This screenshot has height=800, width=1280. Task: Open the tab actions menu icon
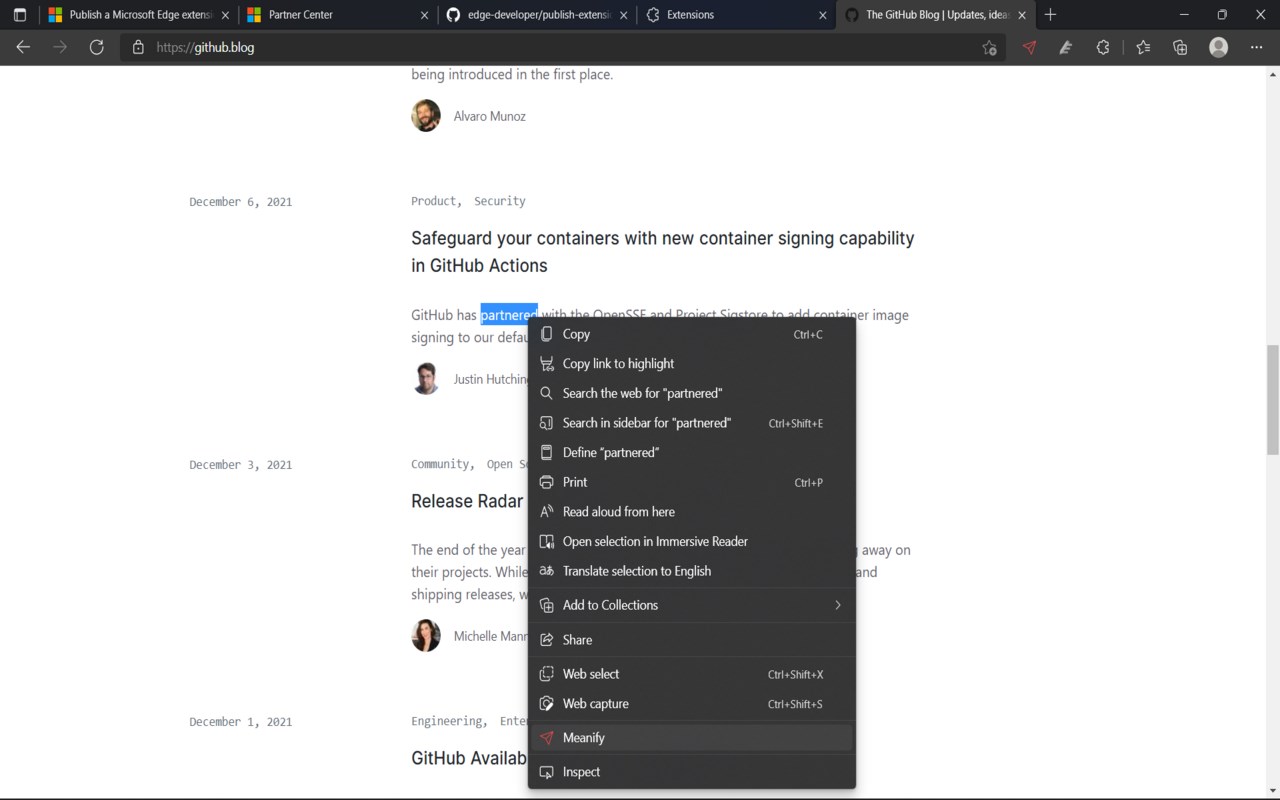tap(19, 15)
